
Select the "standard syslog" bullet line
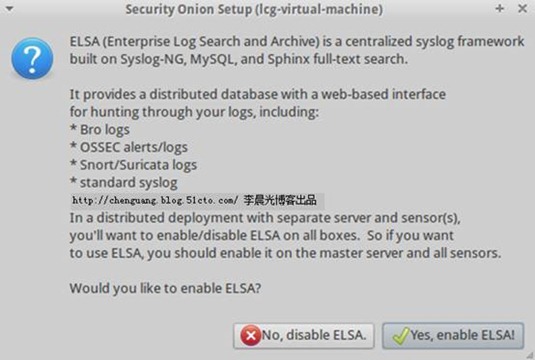(124, 183)
